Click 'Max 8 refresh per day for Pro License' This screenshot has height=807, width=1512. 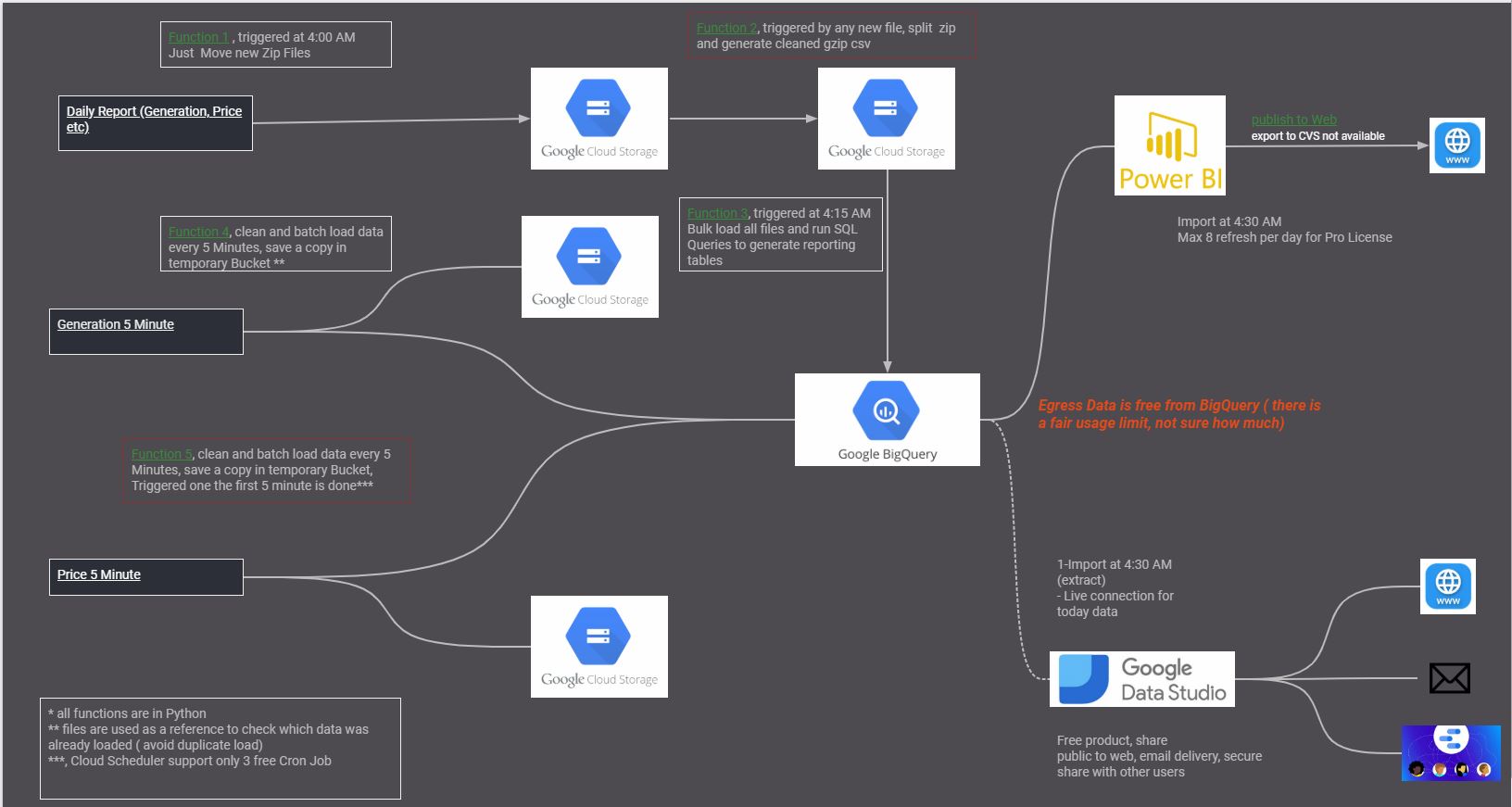click(1285, 237)
